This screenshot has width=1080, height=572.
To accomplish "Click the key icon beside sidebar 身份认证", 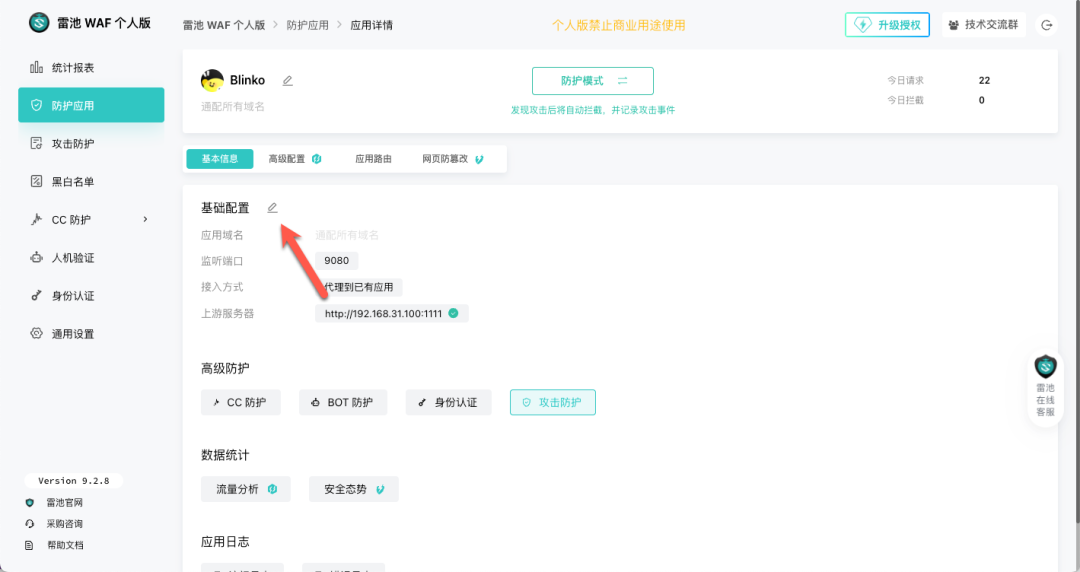I will (37, 295).
